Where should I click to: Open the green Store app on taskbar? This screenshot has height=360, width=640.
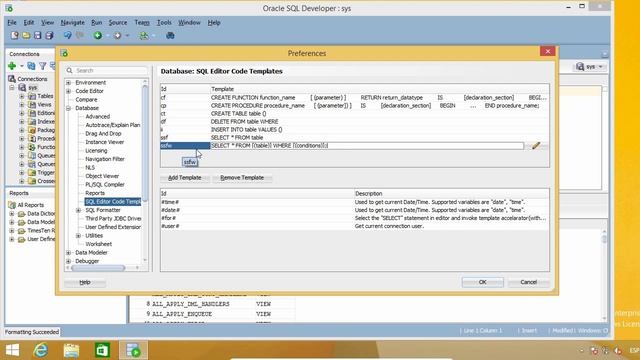point(102,350)
